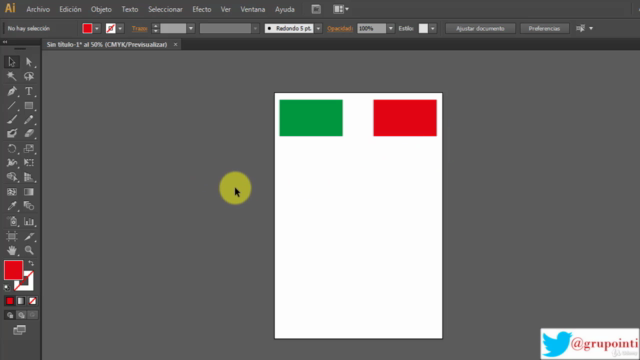Open the fill color dropdown in control bar
Image resolution: width=640 pixels, height=360 pixels.
97,29
